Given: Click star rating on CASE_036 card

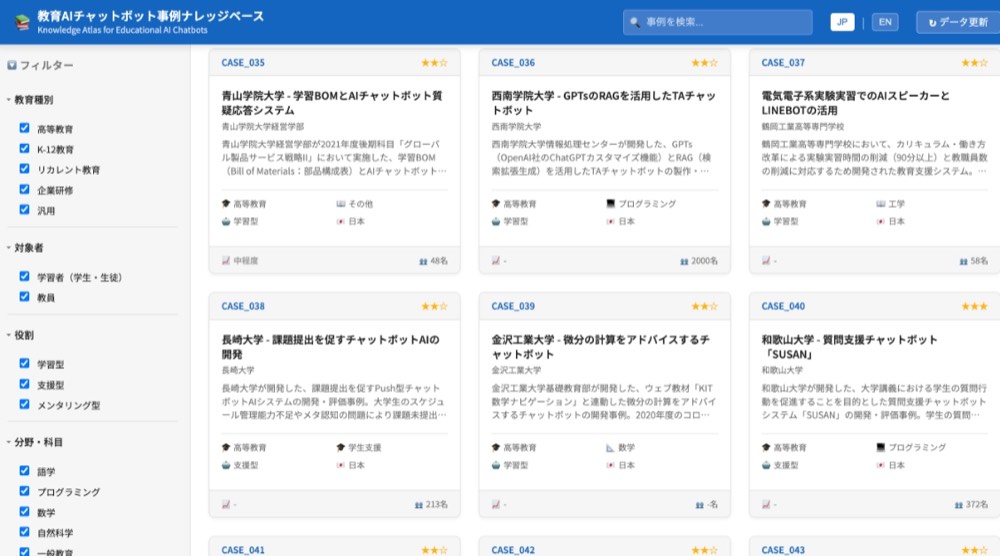Looking at the screenshot, I should 705,62.
